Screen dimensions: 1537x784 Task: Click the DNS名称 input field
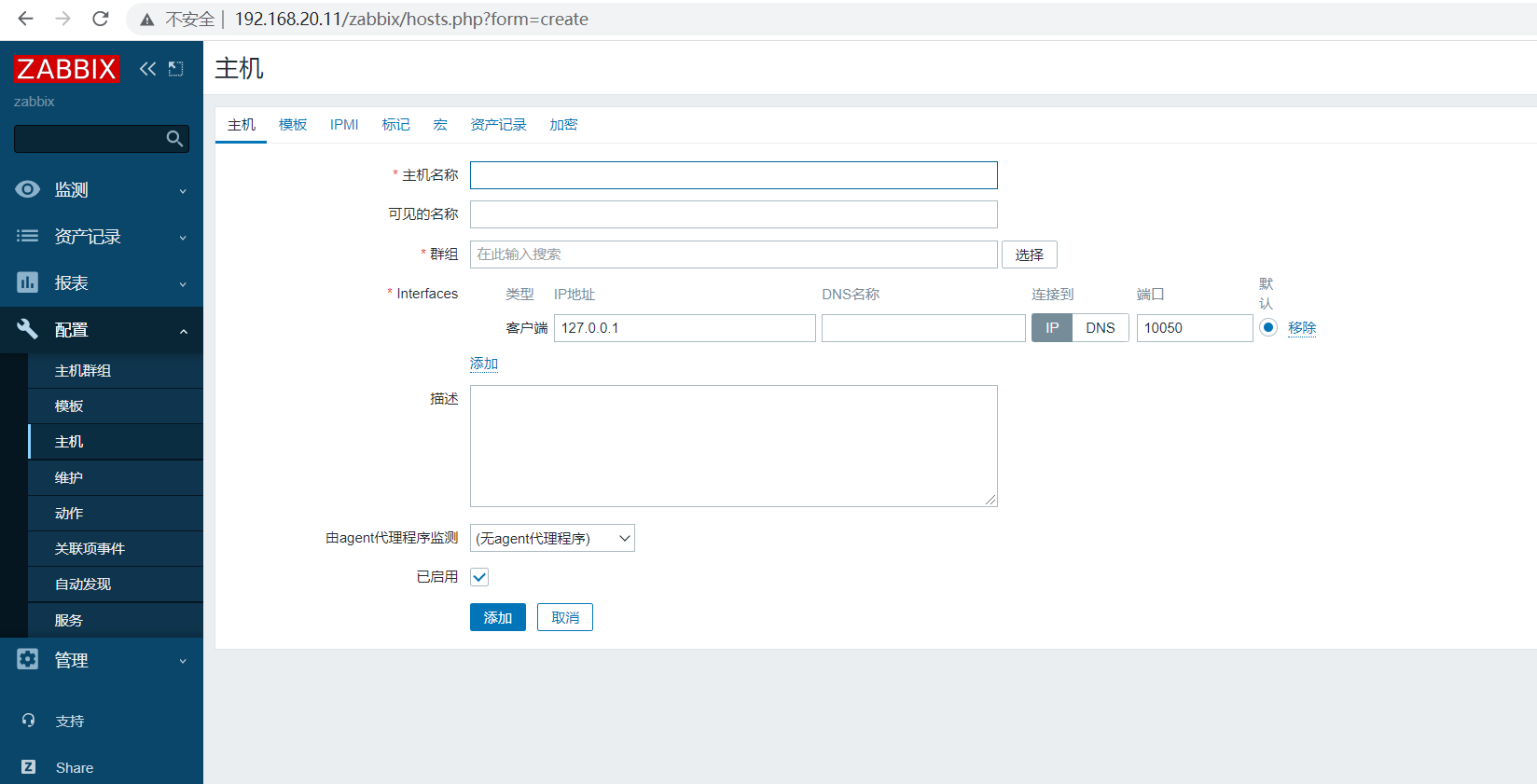[923, 328]
